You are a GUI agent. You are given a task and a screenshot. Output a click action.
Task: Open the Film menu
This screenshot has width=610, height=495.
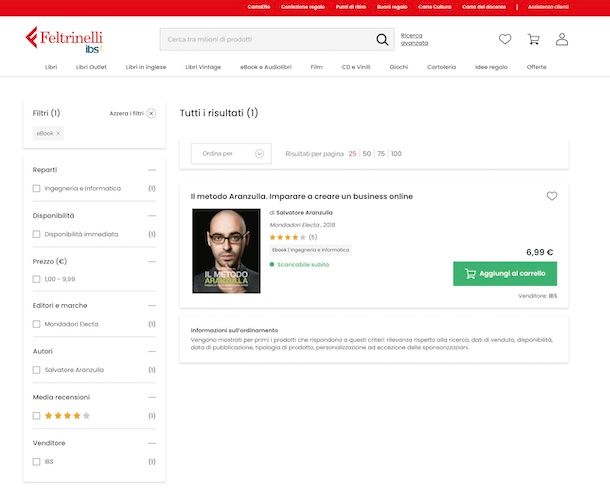[317, 67]
